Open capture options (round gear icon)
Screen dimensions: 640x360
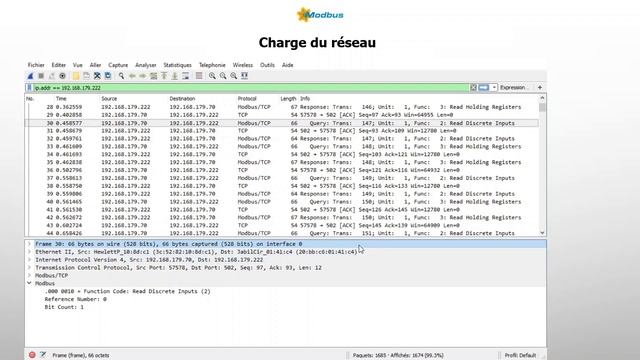[62, 76]
